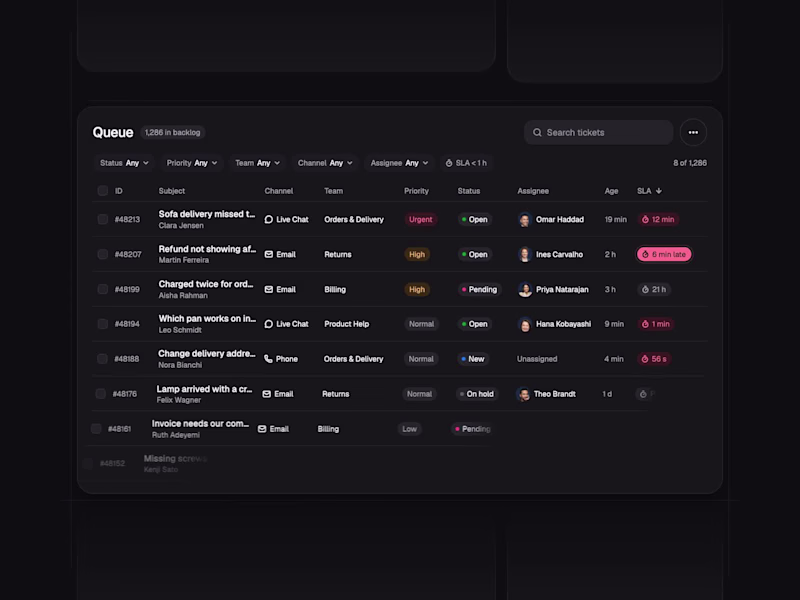The image size is (800, 600).
Task: Click the Live Chat icon on #48194
Action: [268, 324]
